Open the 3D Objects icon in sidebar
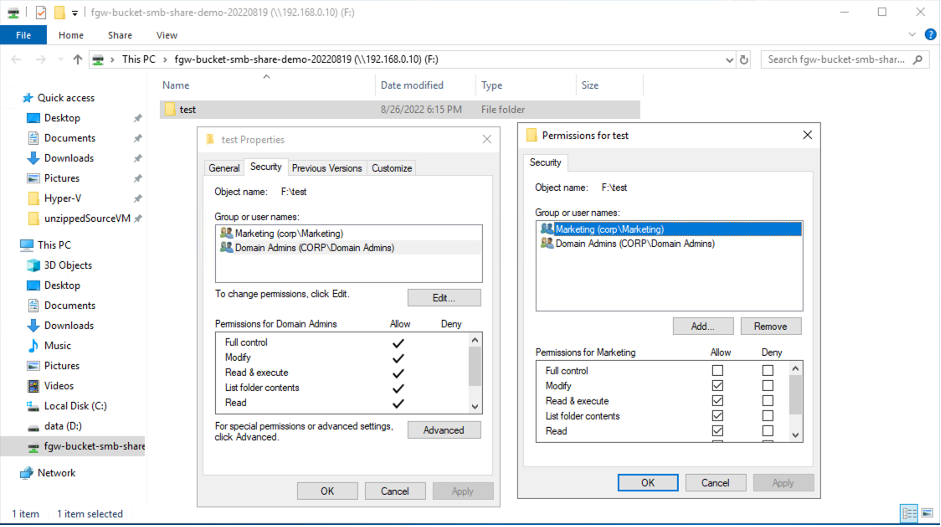 point(34,265)
